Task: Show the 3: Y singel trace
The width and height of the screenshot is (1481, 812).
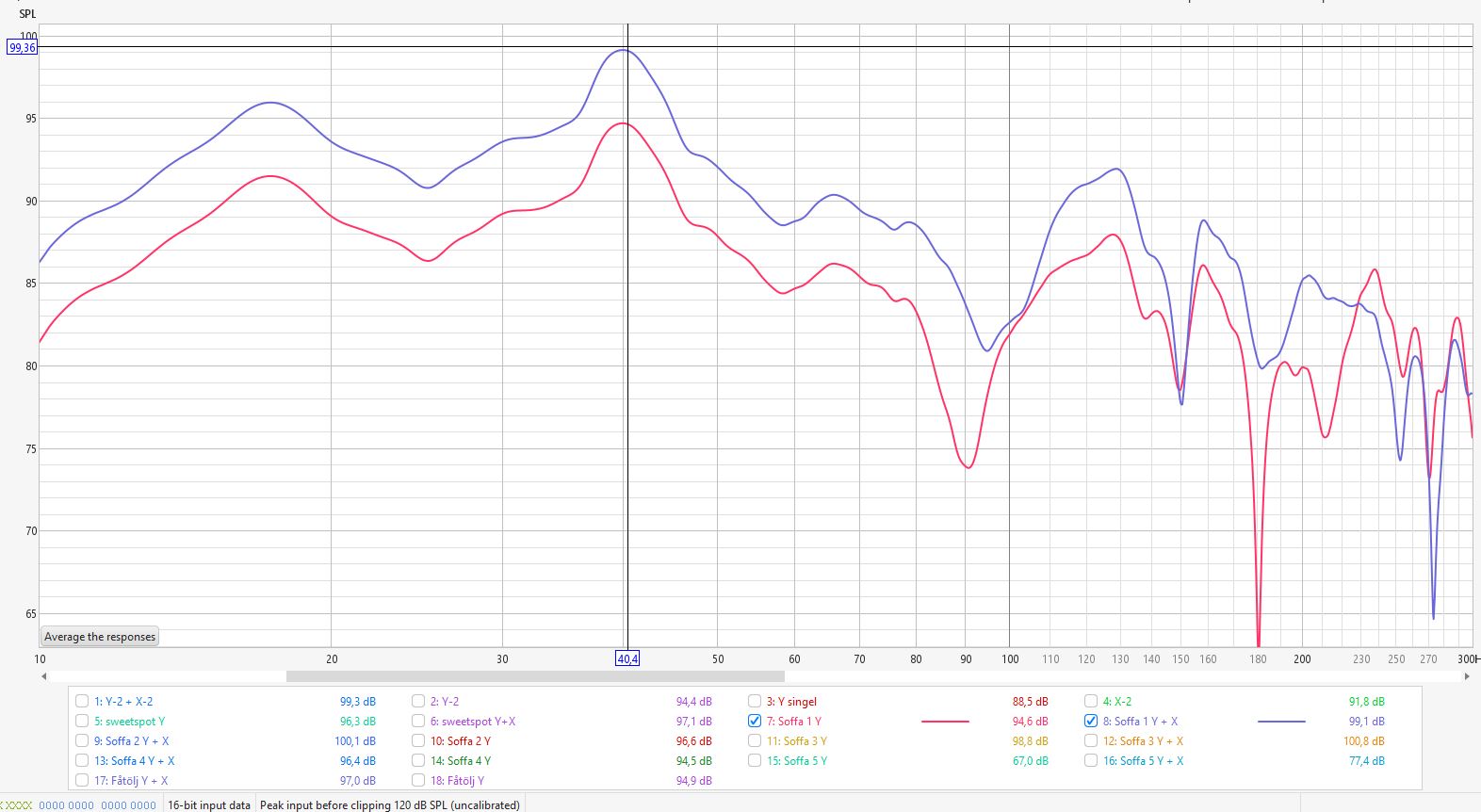Action: point(755,701)
